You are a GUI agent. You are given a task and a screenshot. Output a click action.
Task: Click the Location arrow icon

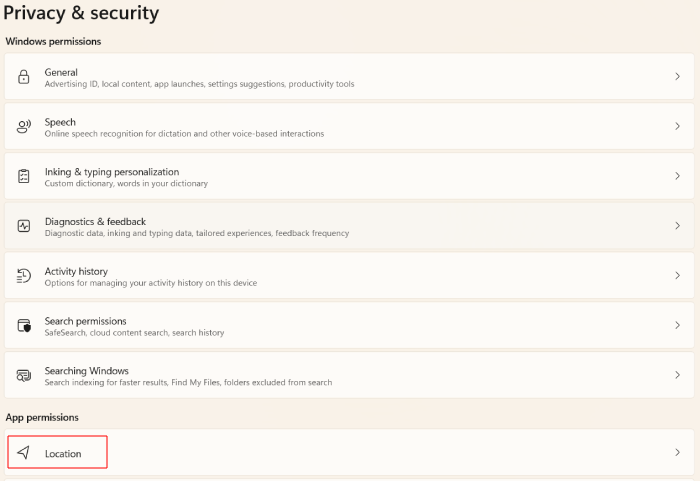pyautogui.click(x=24, y=453)
